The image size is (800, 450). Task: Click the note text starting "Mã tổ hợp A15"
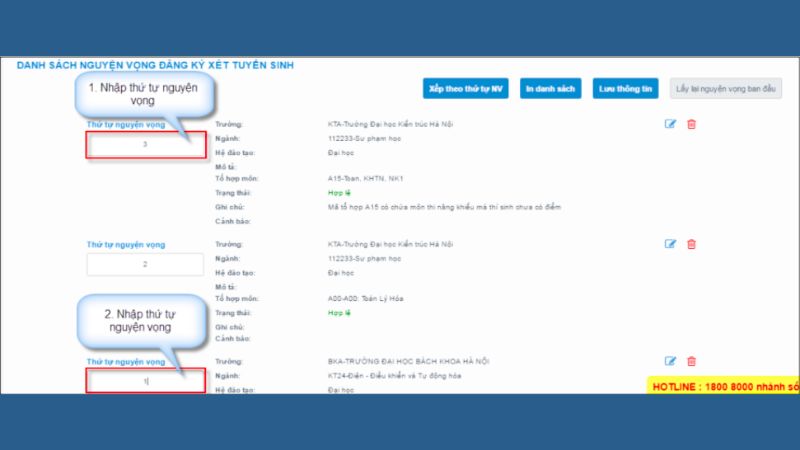(445, 207)
